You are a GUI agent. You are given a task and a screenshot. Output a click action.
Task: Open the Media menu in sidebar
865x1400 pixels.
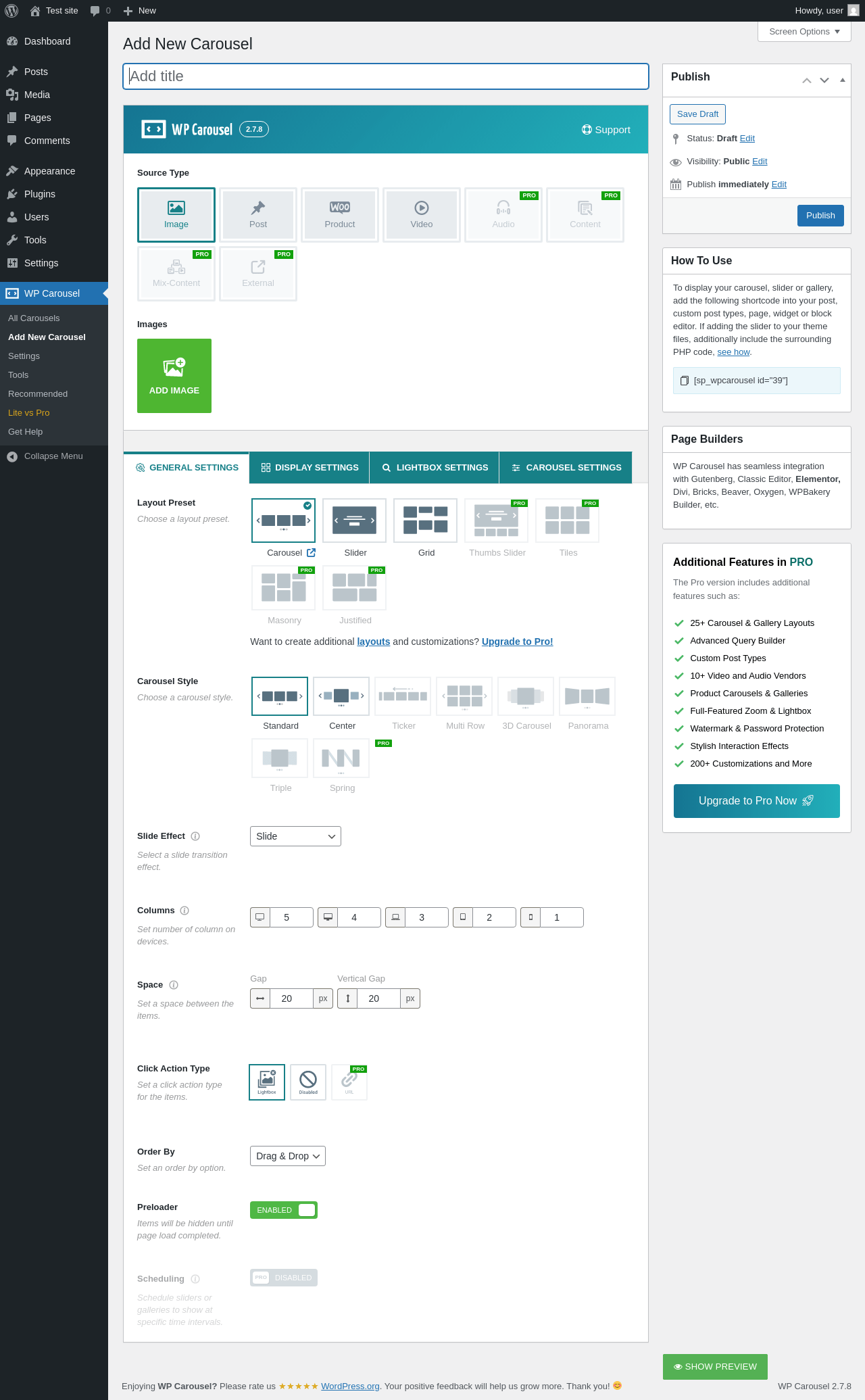[54, 95]
